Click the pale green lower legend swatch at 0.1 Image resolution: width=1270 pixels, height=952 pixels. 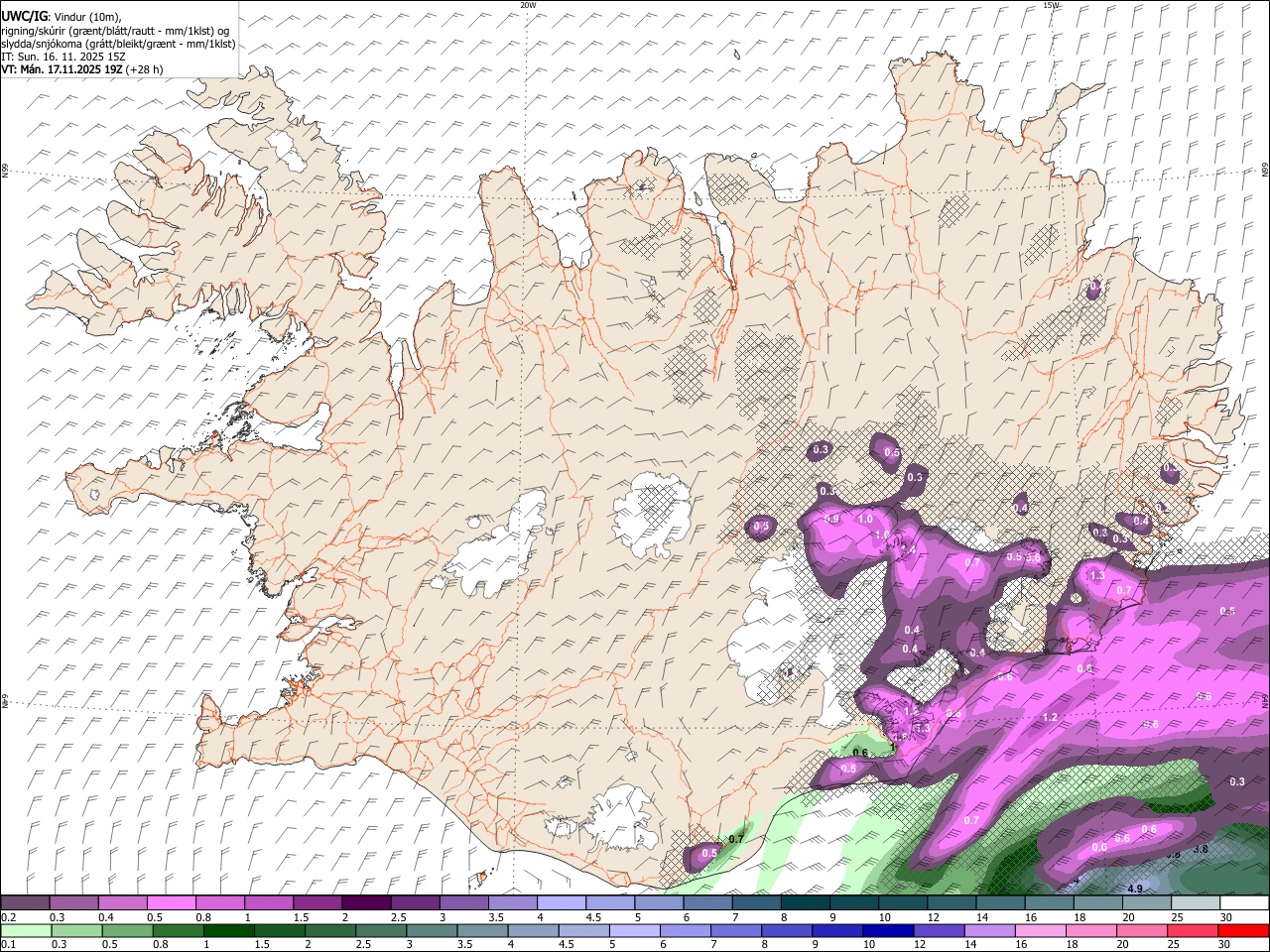click(x=25, y=930)
